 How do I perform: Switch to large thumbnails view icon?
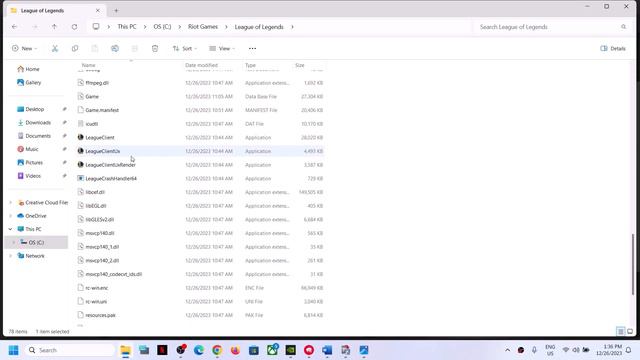point(630,331)
